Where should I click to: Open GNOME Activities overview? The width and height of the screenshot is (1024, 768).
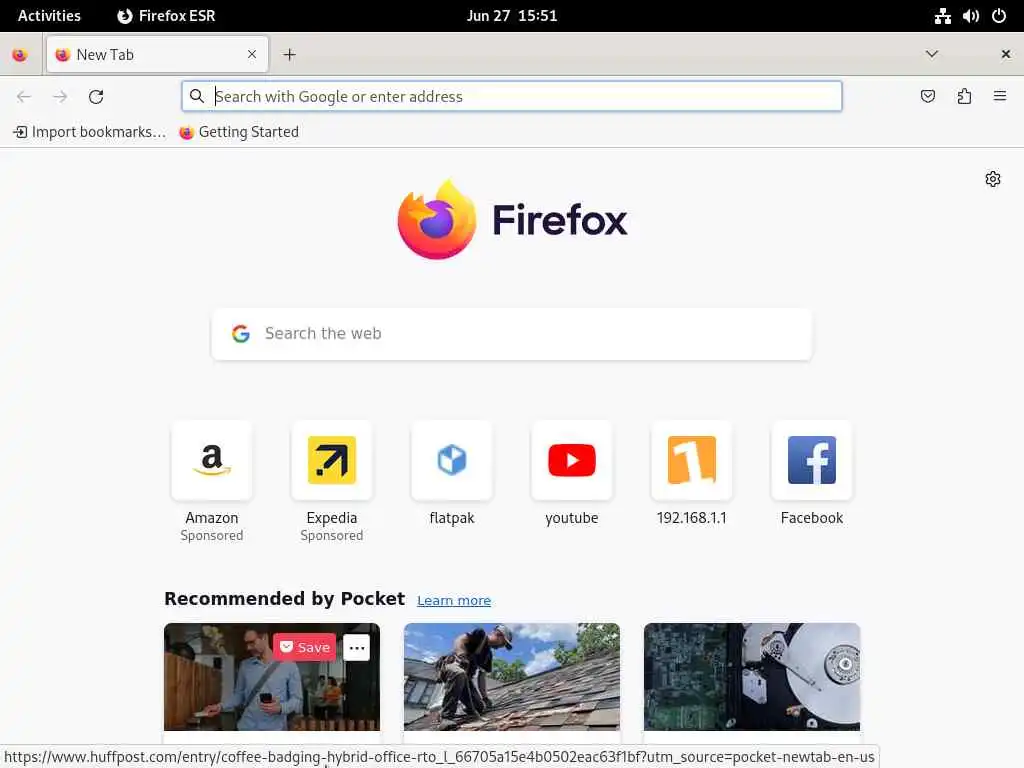coord(49,16)
